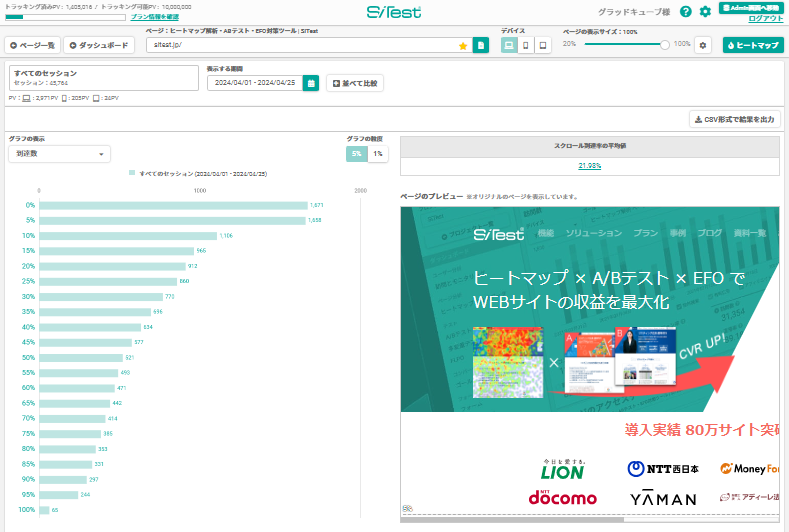Click the 21.98% scroll average link
This screenshot has height=532, width=789.
point(590,166)
